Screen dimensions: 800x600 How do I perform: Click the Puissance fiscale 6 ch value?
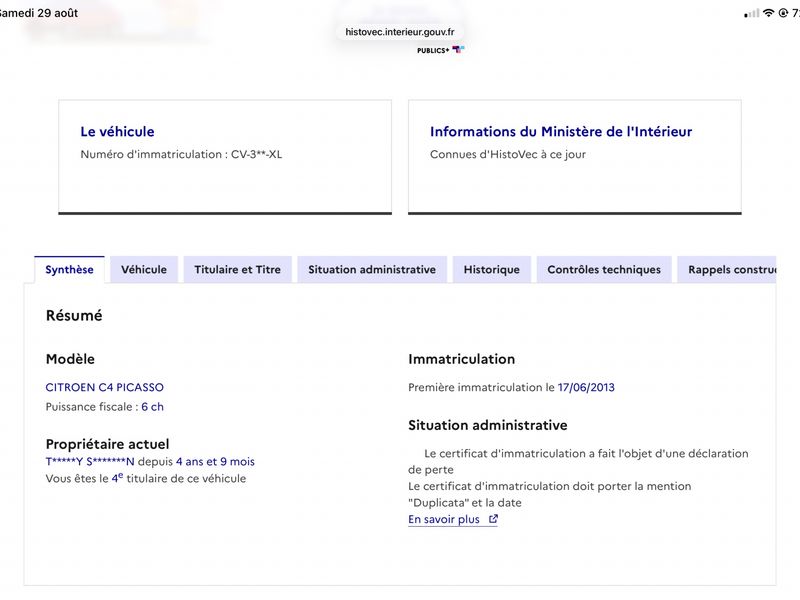[153, 407]
